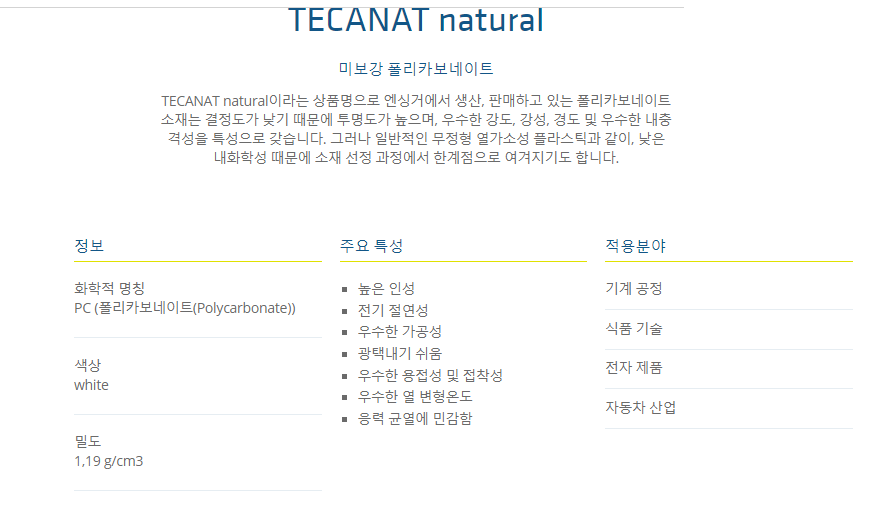
Task: Click the 높은 인성 list item
Action: pos(386,289)
